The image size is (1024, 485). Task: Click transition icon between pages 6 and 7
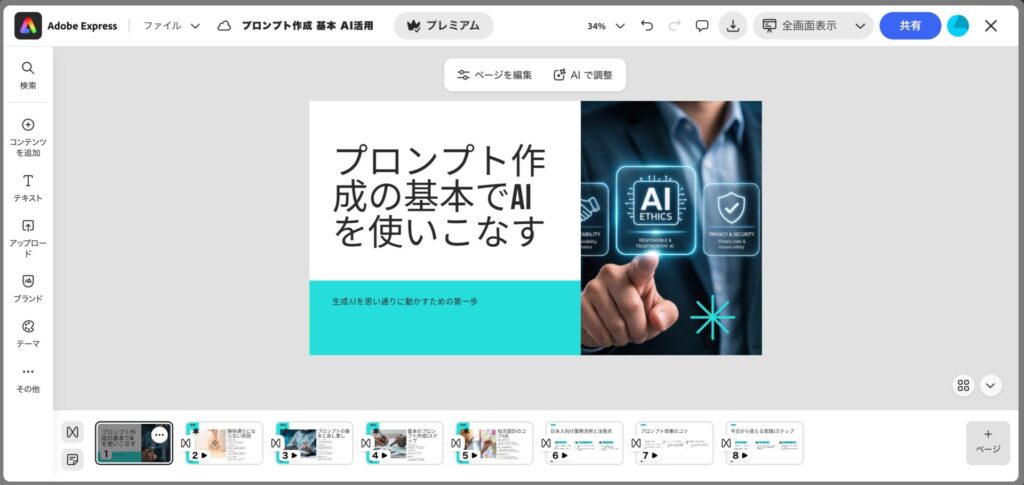point(636,443)
